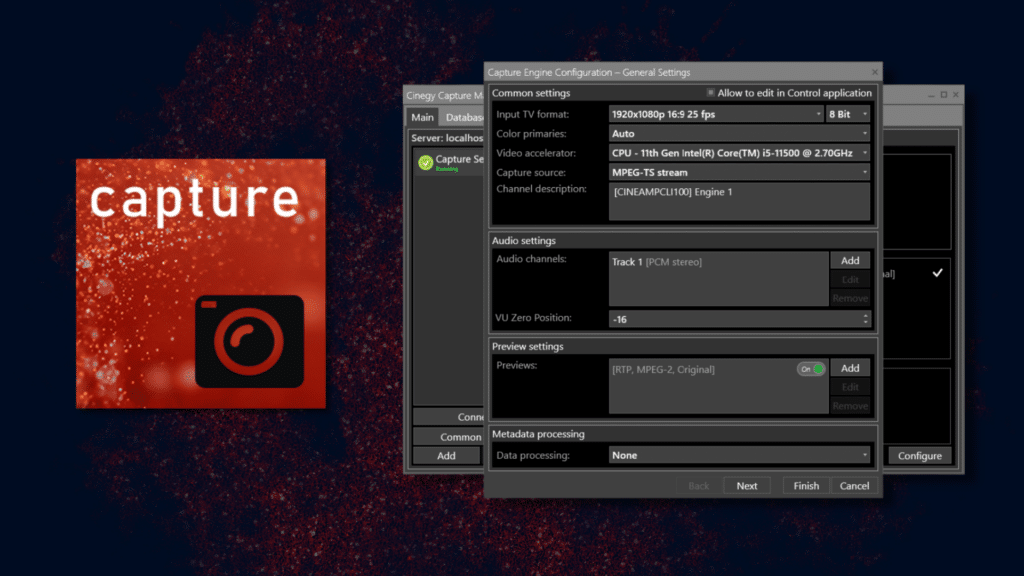This screenshot has width=1024, height=576.
Task: Open the 8 Bit depth dropdown
Action: tap(848, 114)
